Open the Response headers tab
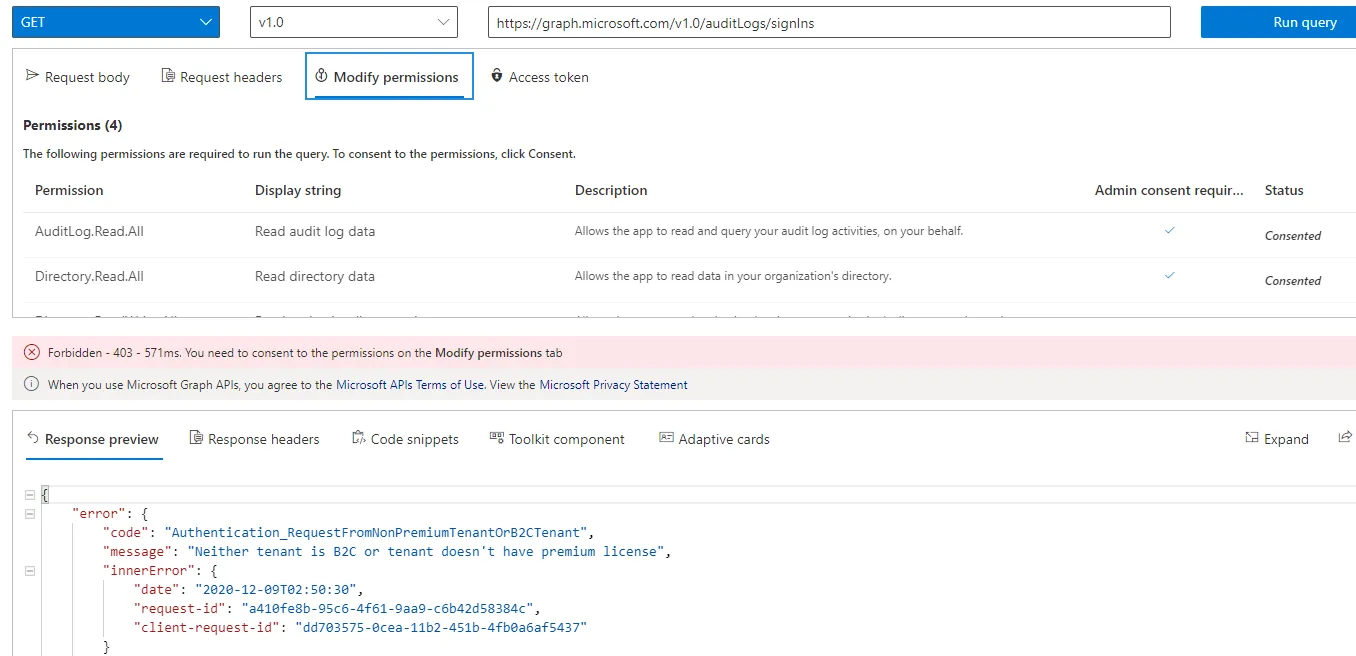 (254, 439)
